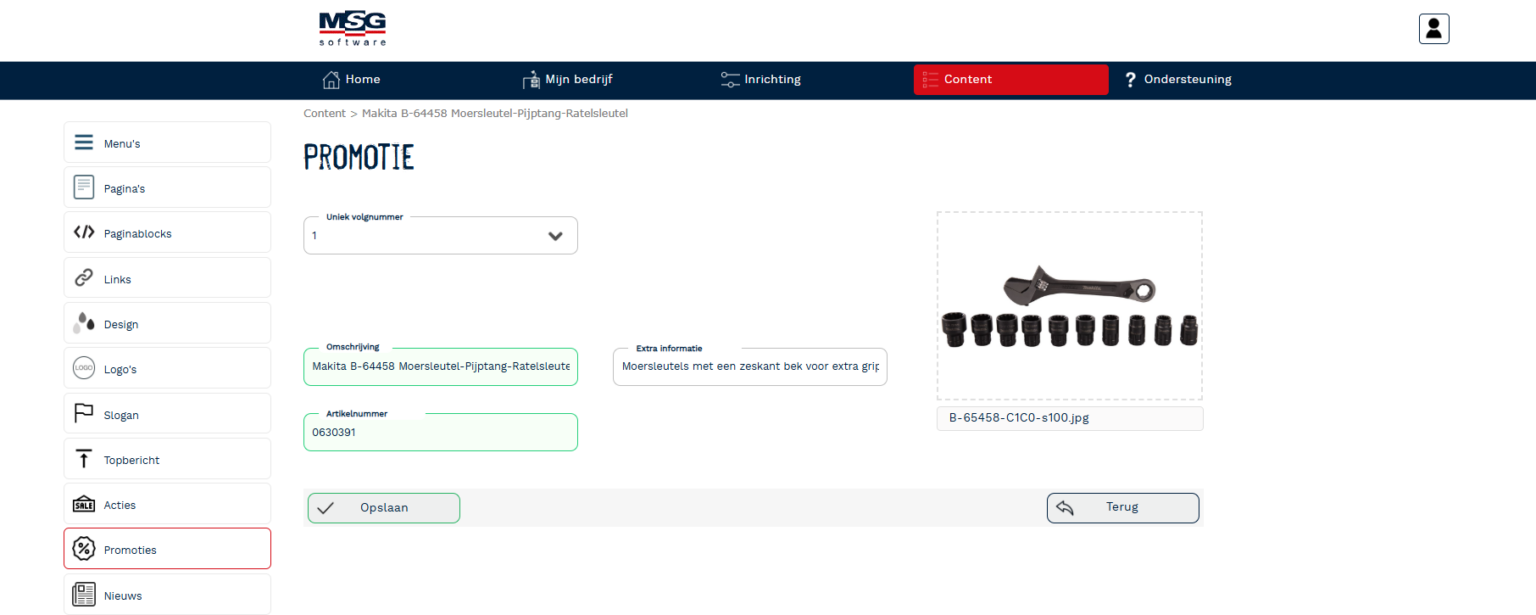Open the Uniek volgnummer dropdown
The height and width of the screenshot is (615, 1536).
[440, 235]
